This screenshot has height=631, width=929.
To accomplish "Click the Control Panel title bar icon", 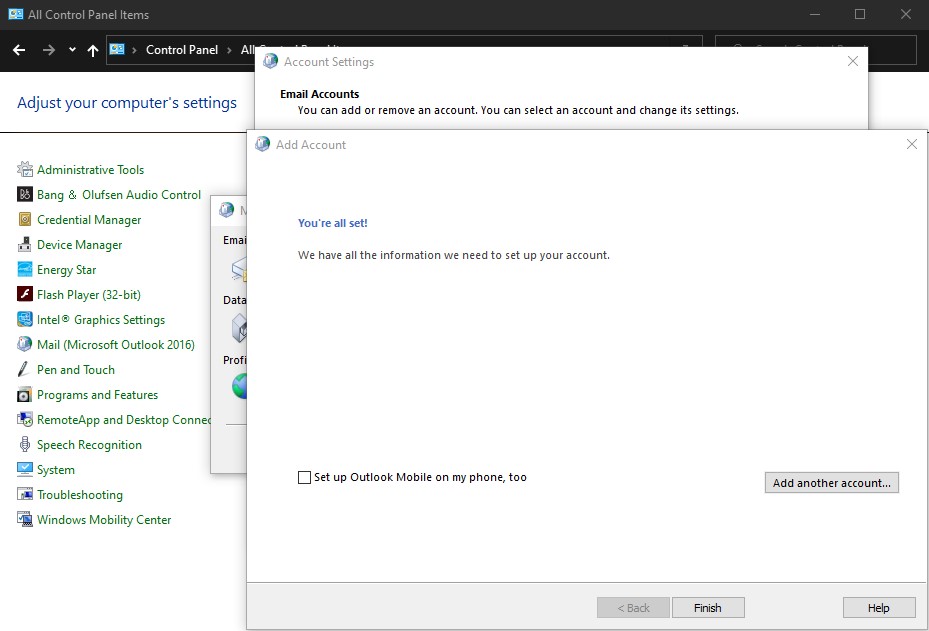I will coord(15,14).
